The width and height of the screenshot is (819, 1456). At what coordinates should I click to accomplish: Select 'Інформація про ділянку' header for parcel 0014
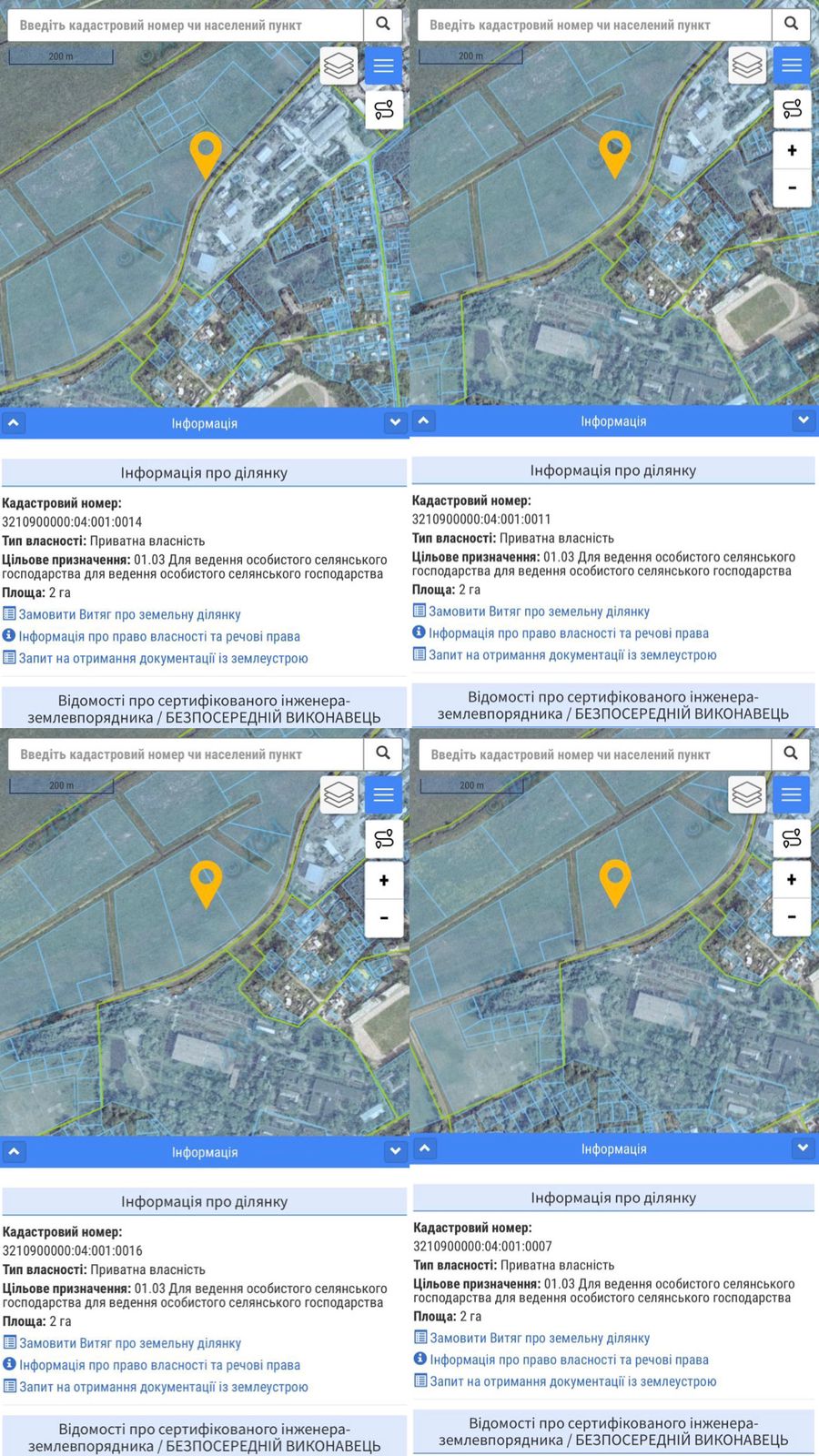(204, 473)
